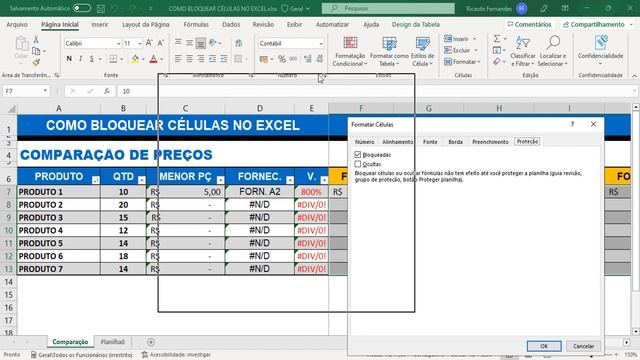Click the Format Painter brush icon
The width and height of the screenshot is (640, 360).
pyautogui.click(x=36, y=62)
